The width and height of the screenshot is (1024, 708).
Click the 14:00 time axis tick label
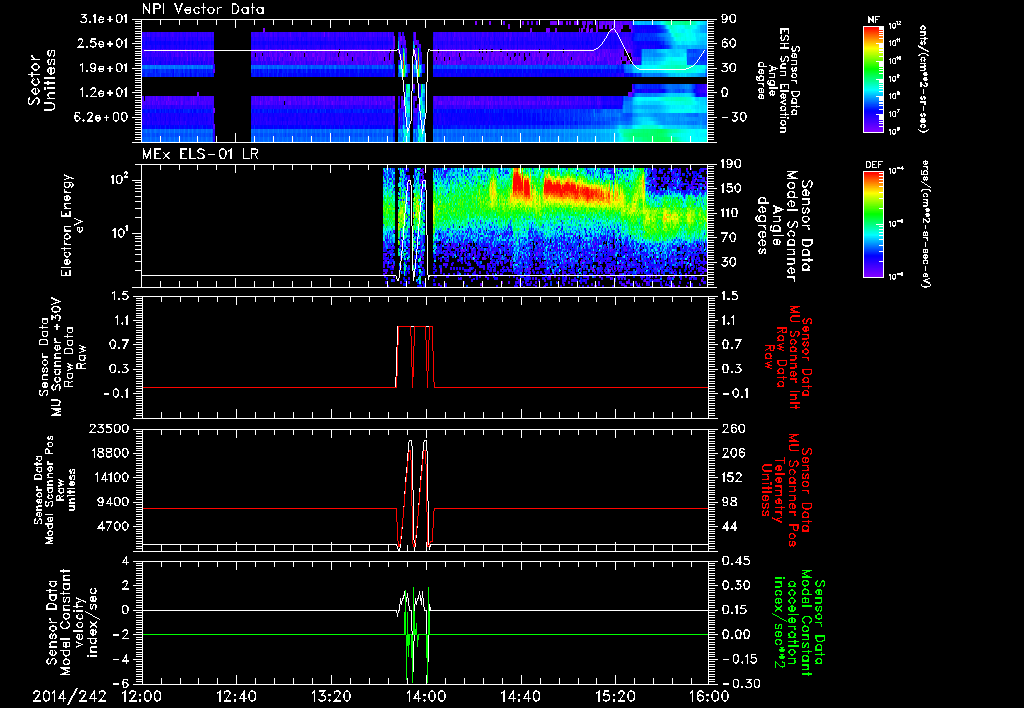(x=426, y=696)
